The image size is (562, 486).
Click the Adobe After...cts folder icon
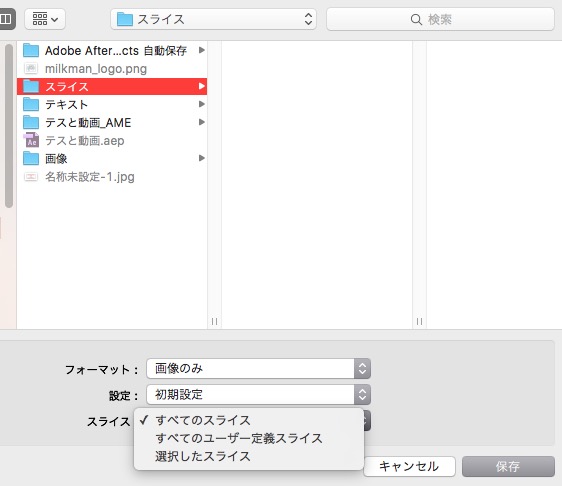(x=31, y=50)
